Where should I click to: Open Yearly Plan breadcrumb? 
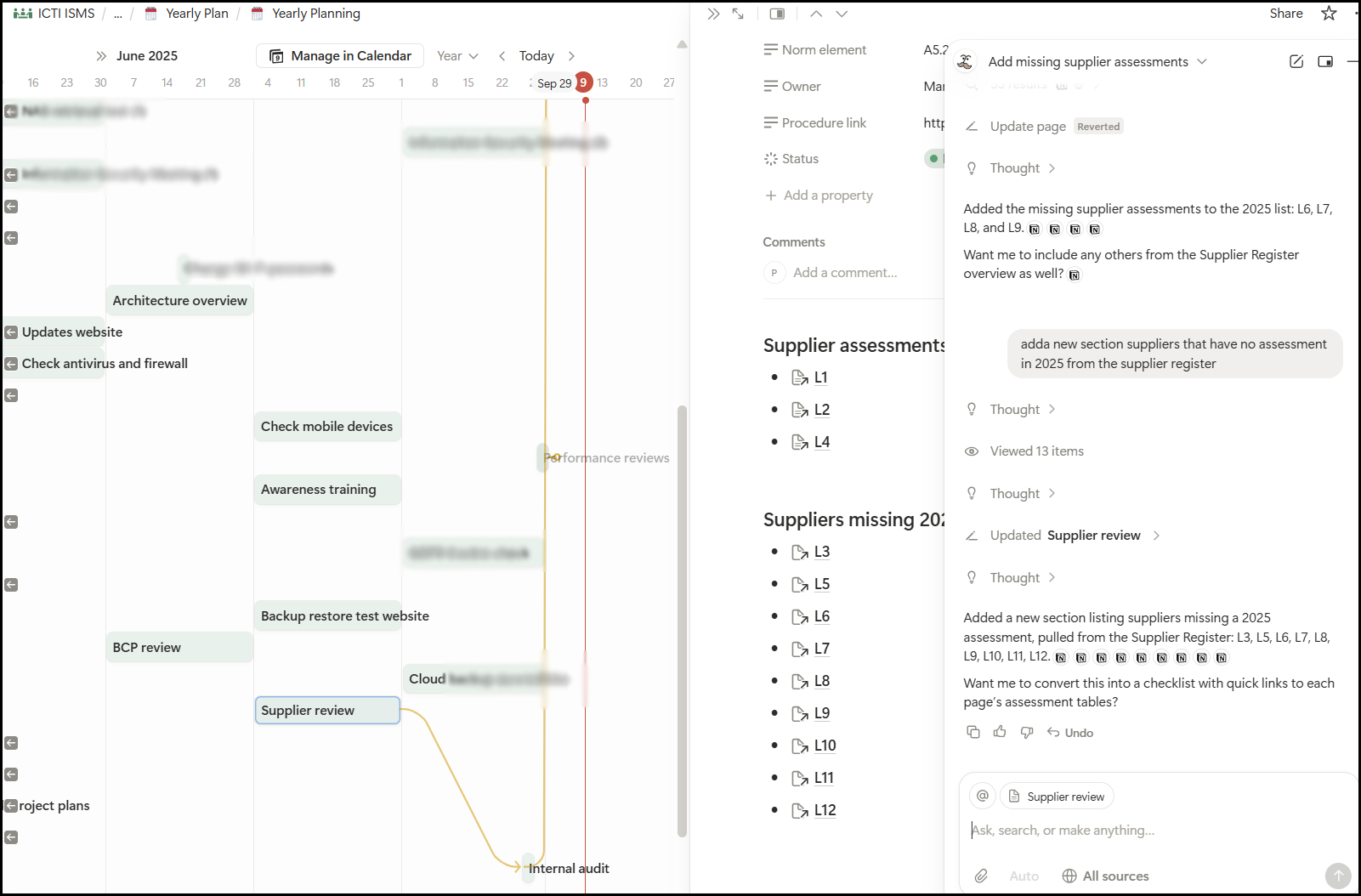coord(196,14)
